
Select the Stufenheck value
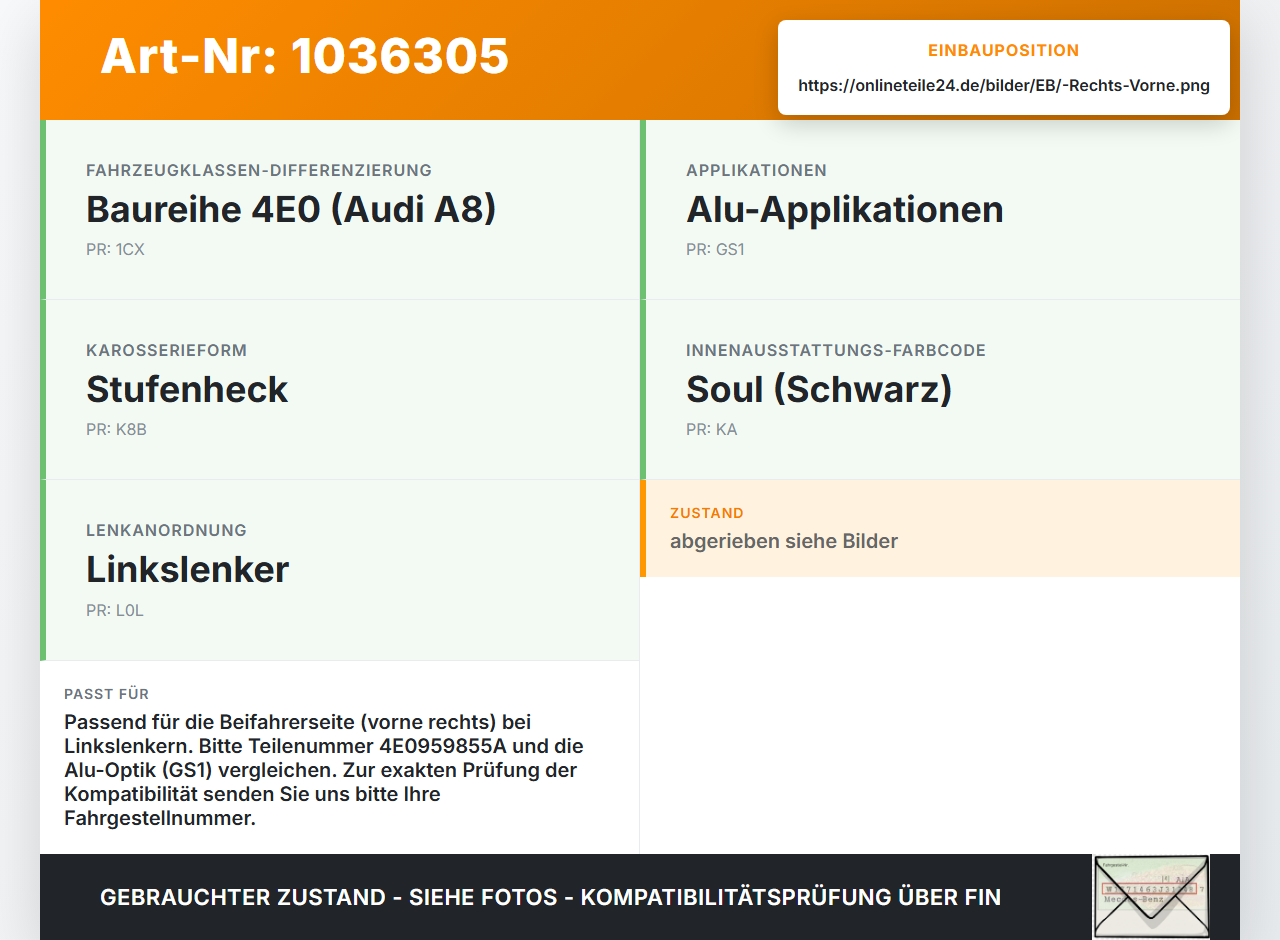point(187,389)
